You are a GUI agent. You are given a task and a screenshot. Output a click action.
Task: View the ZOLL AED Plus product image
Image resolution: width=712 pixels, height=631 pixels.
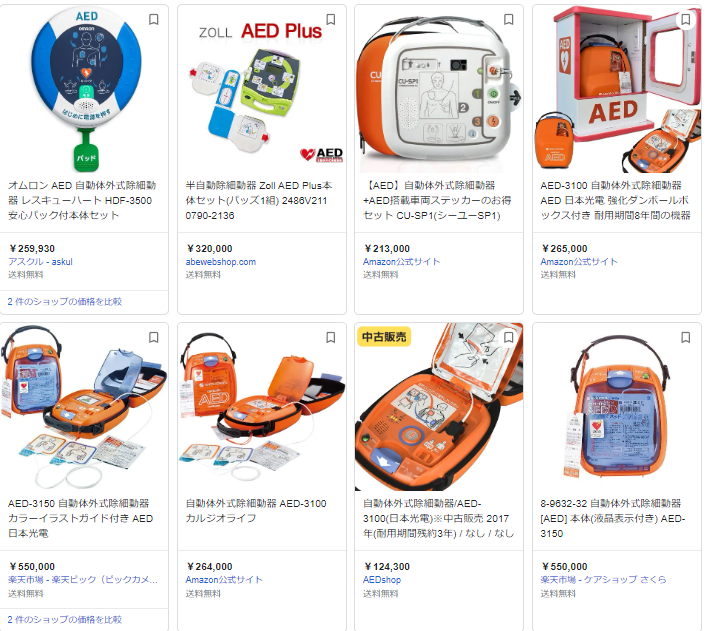pos(262,90)
